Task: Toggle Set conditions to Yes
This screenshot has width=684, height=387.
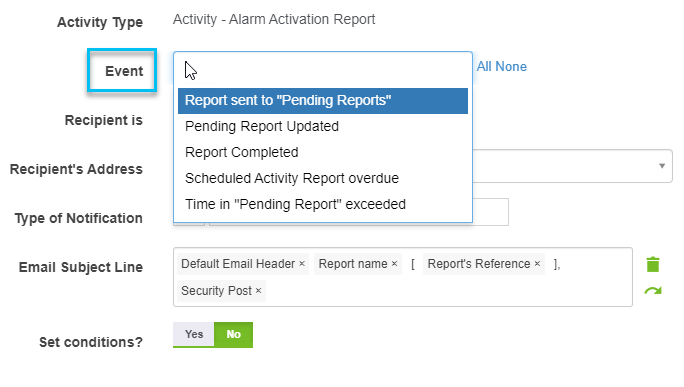Action: point(194,334)
